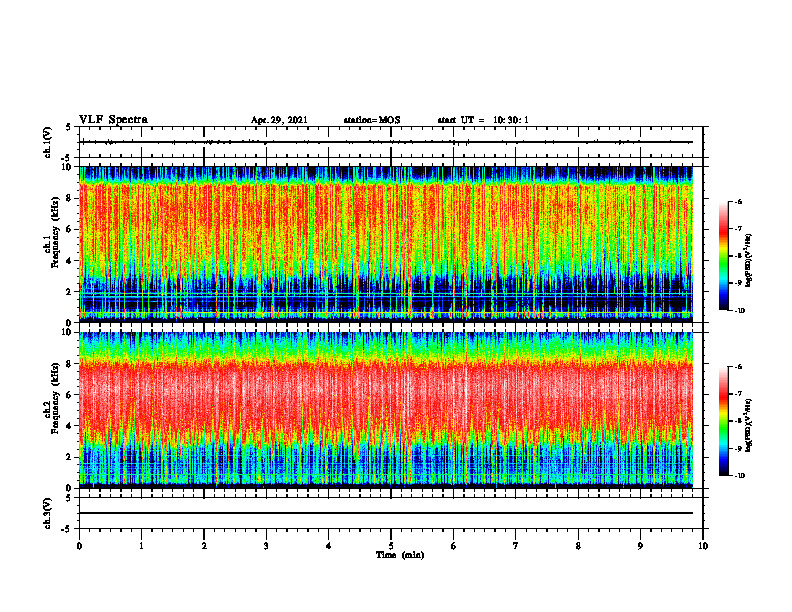Click the time axis tick label "1"
792x612 pixels.
141,546
